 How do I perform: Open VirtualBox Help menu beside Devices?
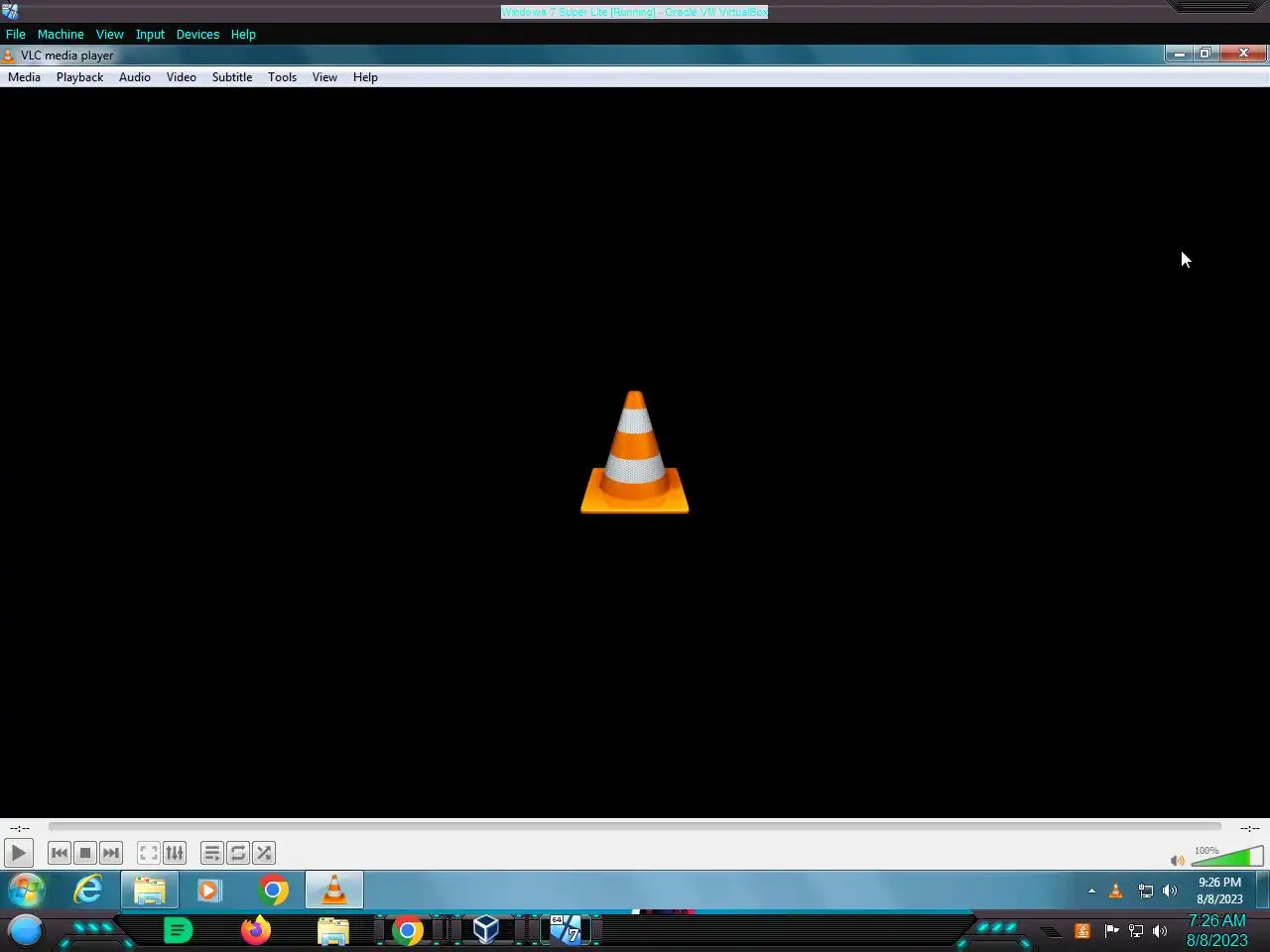click(x=243, y=34)
